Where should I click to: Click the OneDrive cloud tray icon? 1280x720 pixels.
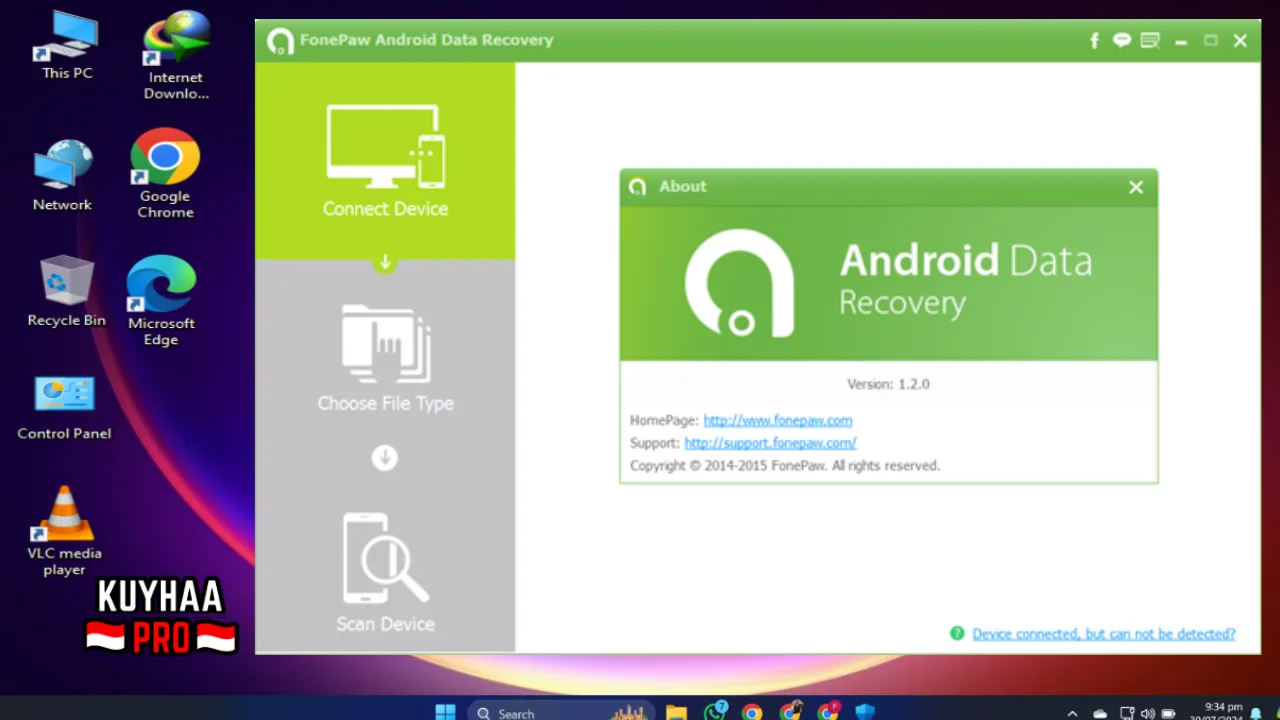click(x=1100, y=713)
